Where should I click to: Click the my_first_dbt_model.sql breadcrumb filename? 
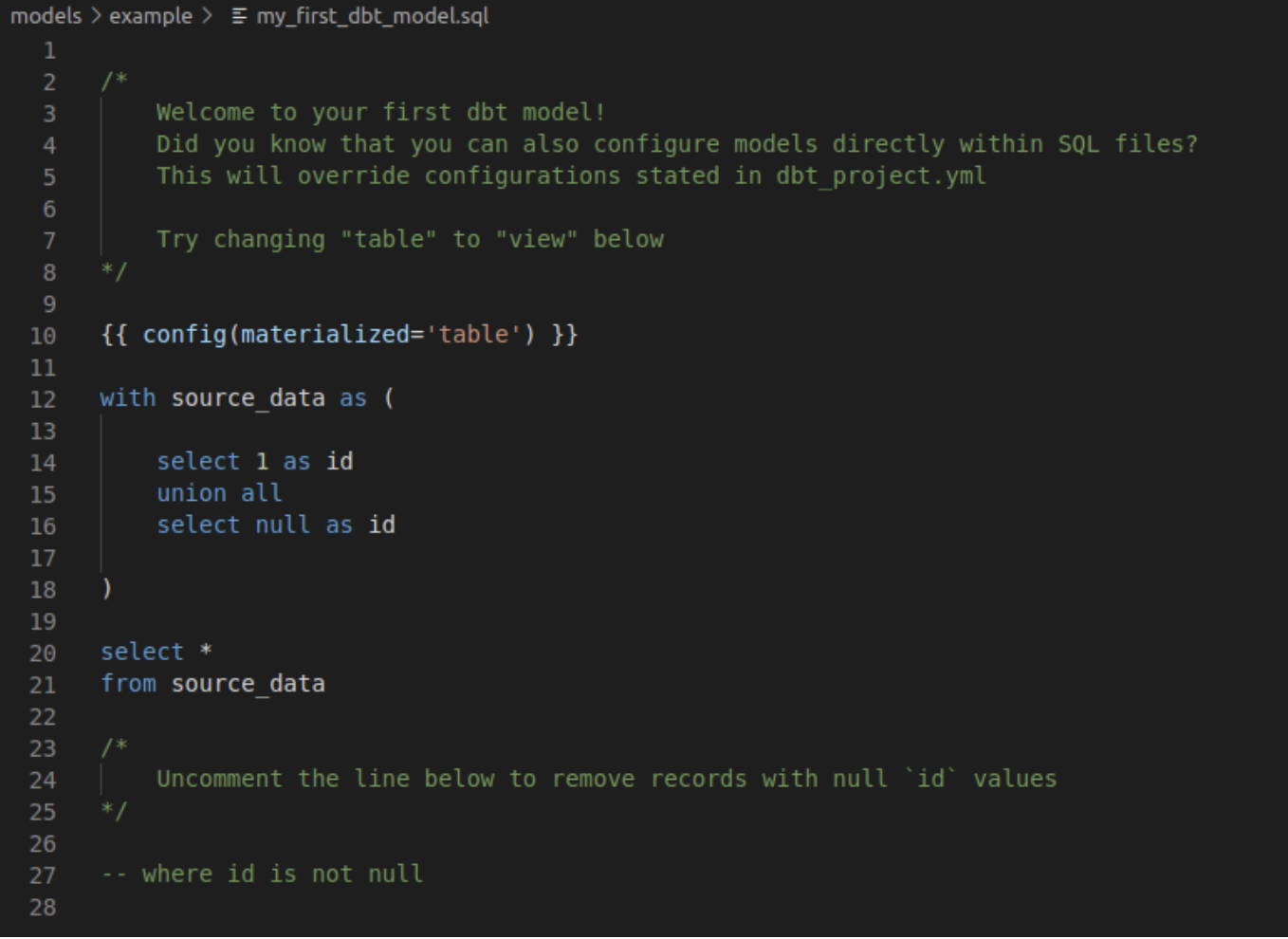click(x=372, y=17)
